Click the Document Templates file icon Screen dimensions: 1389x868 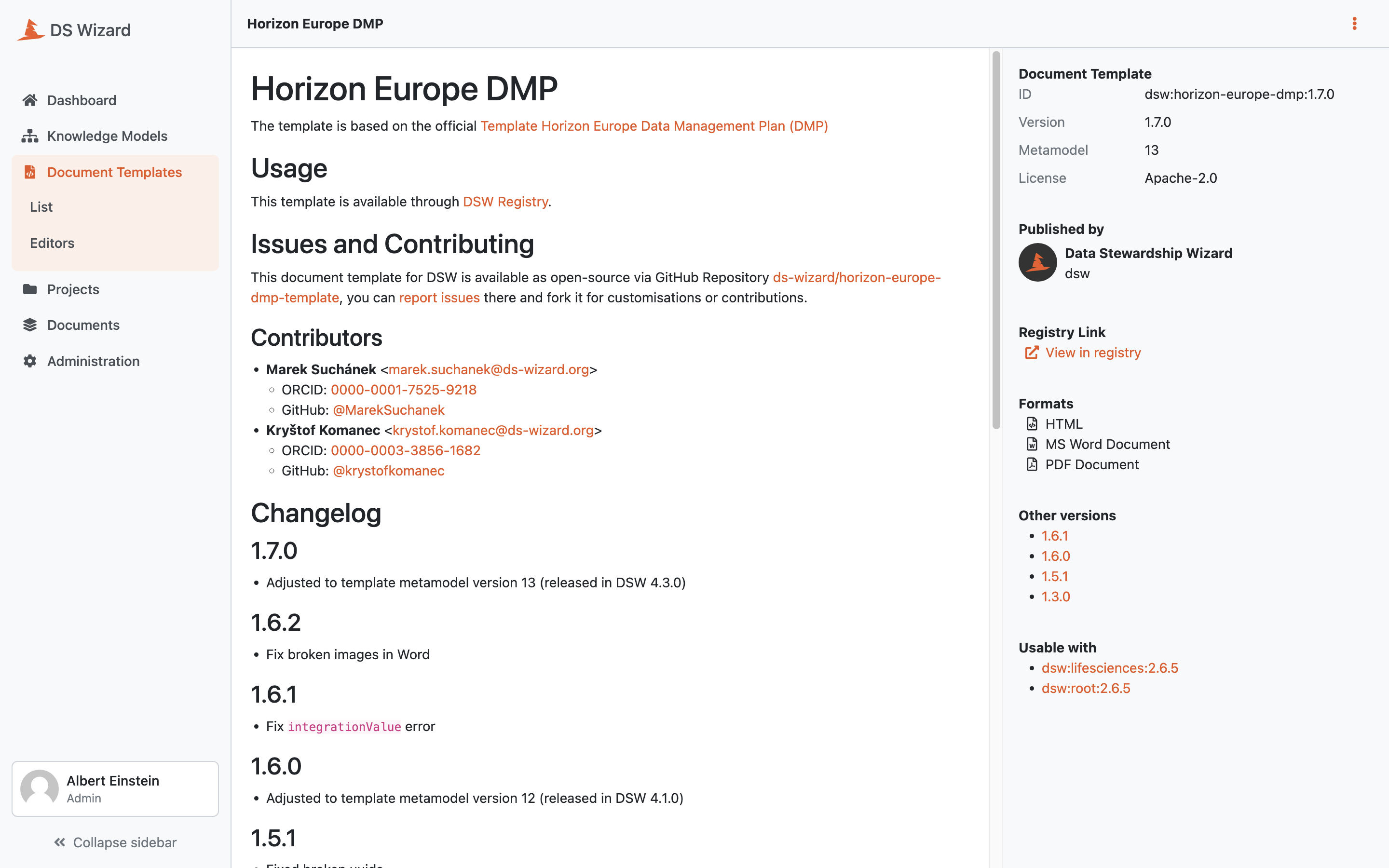pyautogui.click(x=30, y=172)
